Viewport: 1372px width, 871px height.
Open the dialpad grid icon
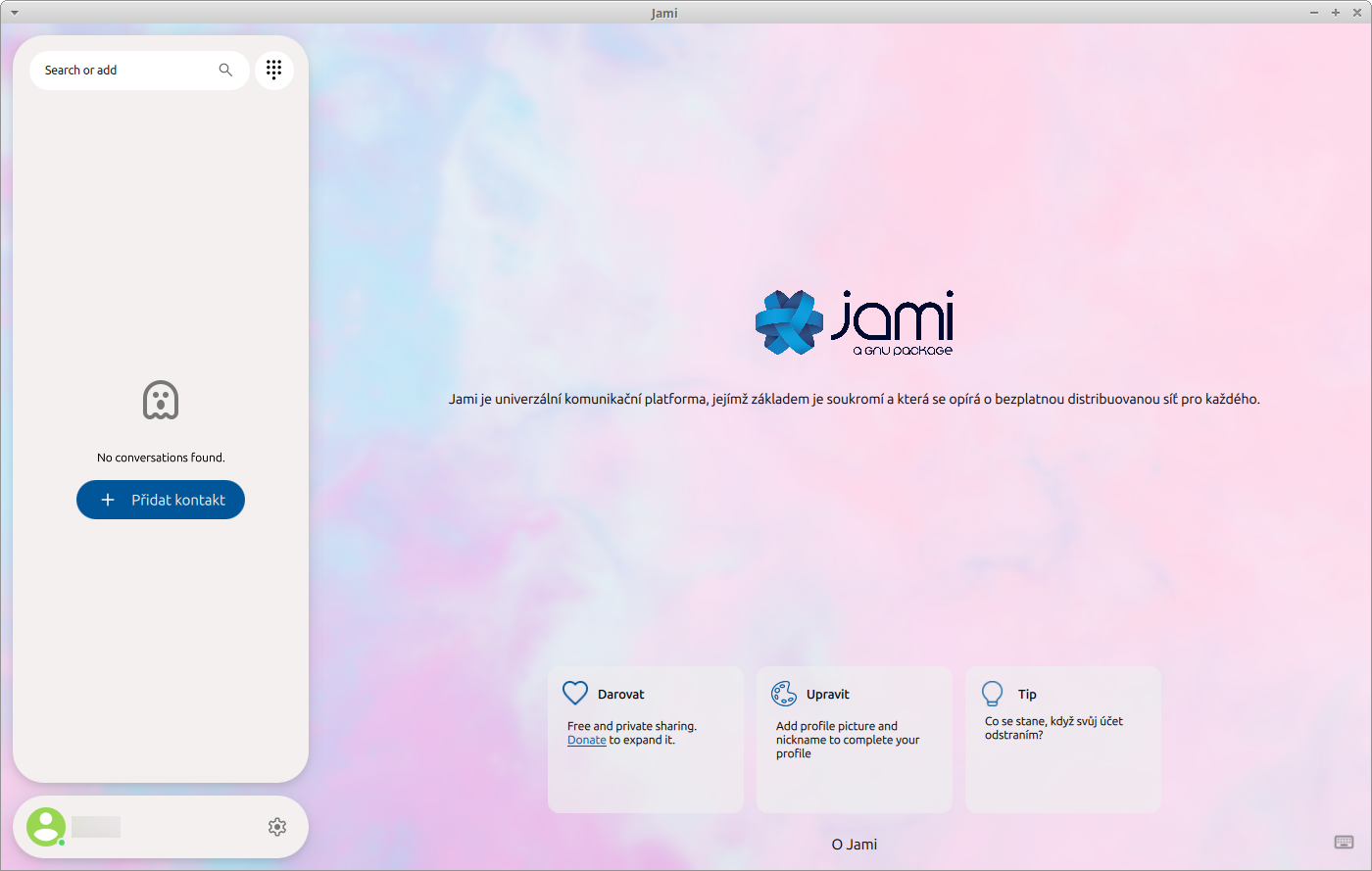[274, 70]
